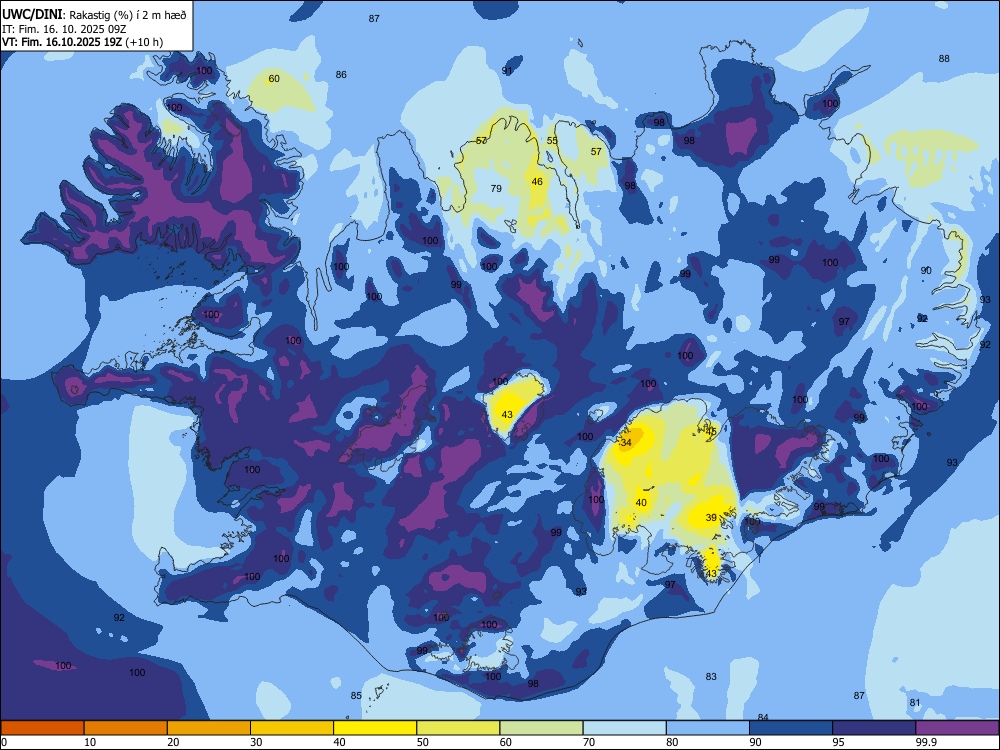The image size is (1000, 750).
Task: Click the gold 30–40 legend swatch
Action: 292,728
